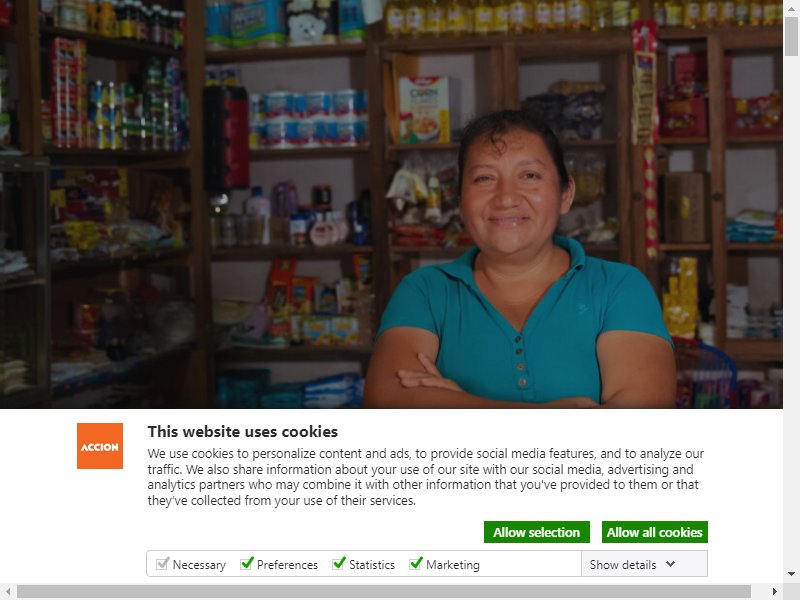Click vertical scrollbar down arrow

(x=791, y=574)
